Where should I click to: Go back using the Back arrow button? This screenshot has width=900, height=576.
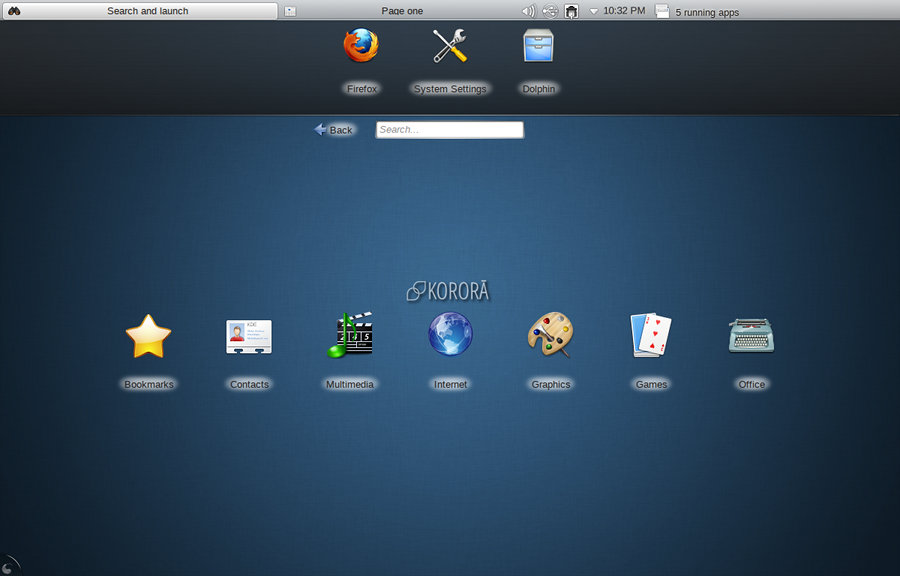pyautogui.click(x=333, y=130)
